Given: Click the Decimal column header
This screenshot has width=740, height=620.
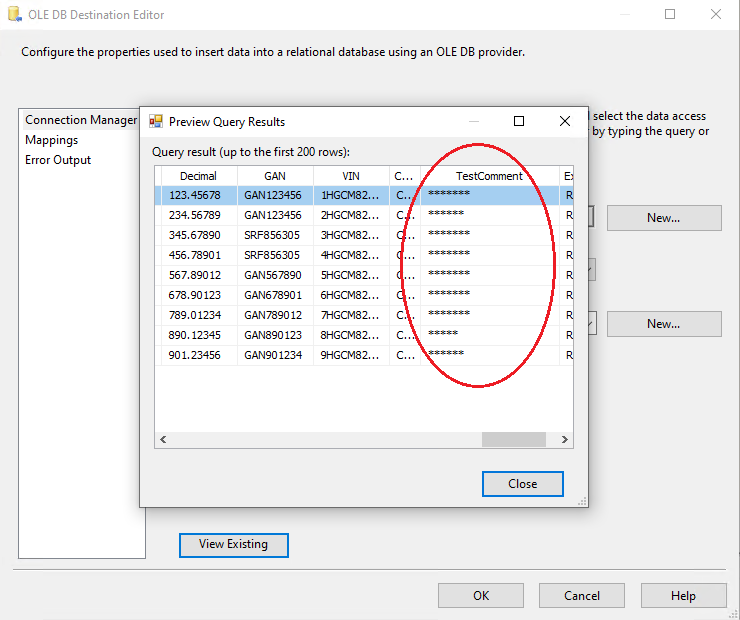Looking at the screenshot, I should (x=197, y=176).
